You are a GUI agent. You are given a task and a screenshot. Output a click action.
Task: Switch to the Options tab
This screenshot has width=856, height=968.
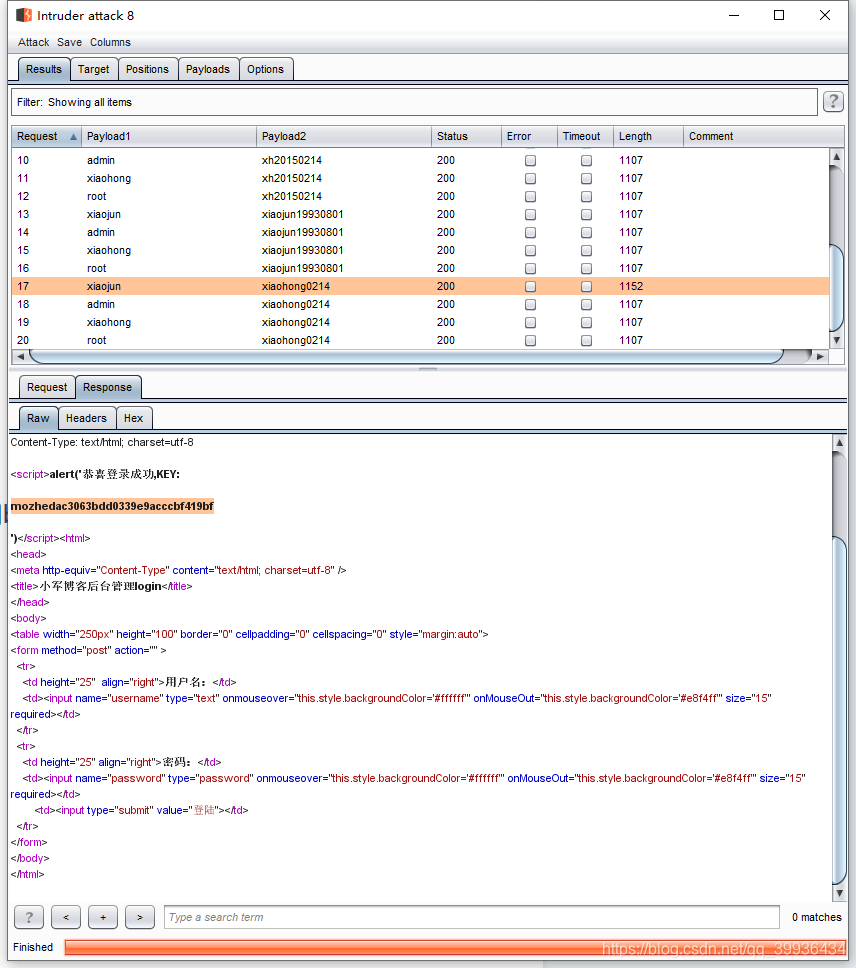265,69
